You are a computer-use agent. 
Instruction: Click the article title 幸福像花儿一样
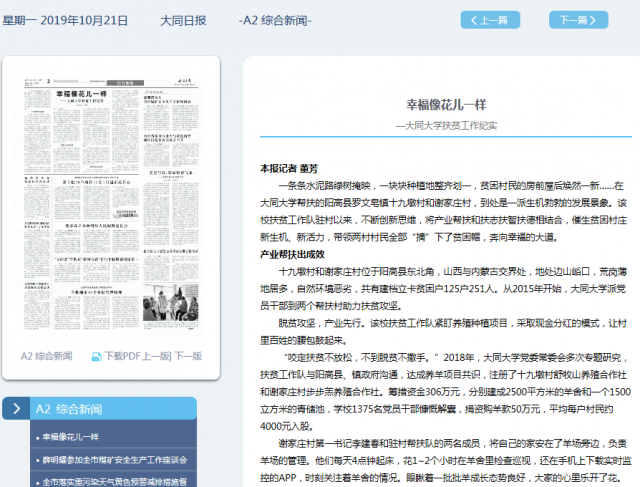[446, 105]
